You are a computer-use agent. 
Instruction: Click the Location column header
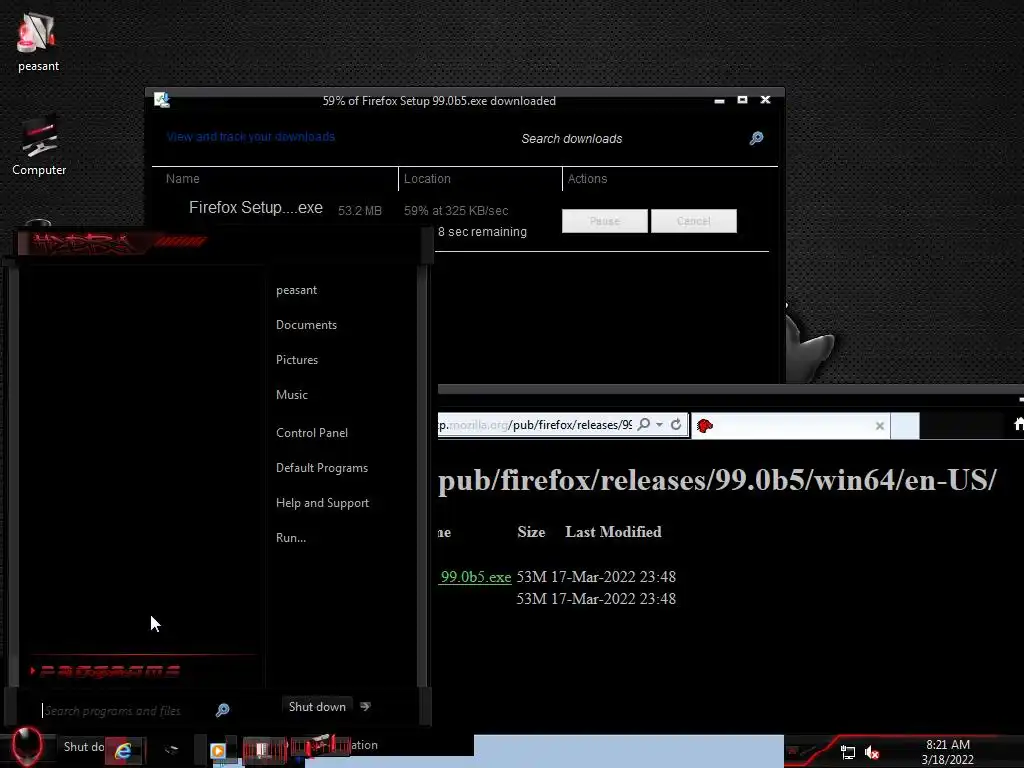(x=427, y=178)
